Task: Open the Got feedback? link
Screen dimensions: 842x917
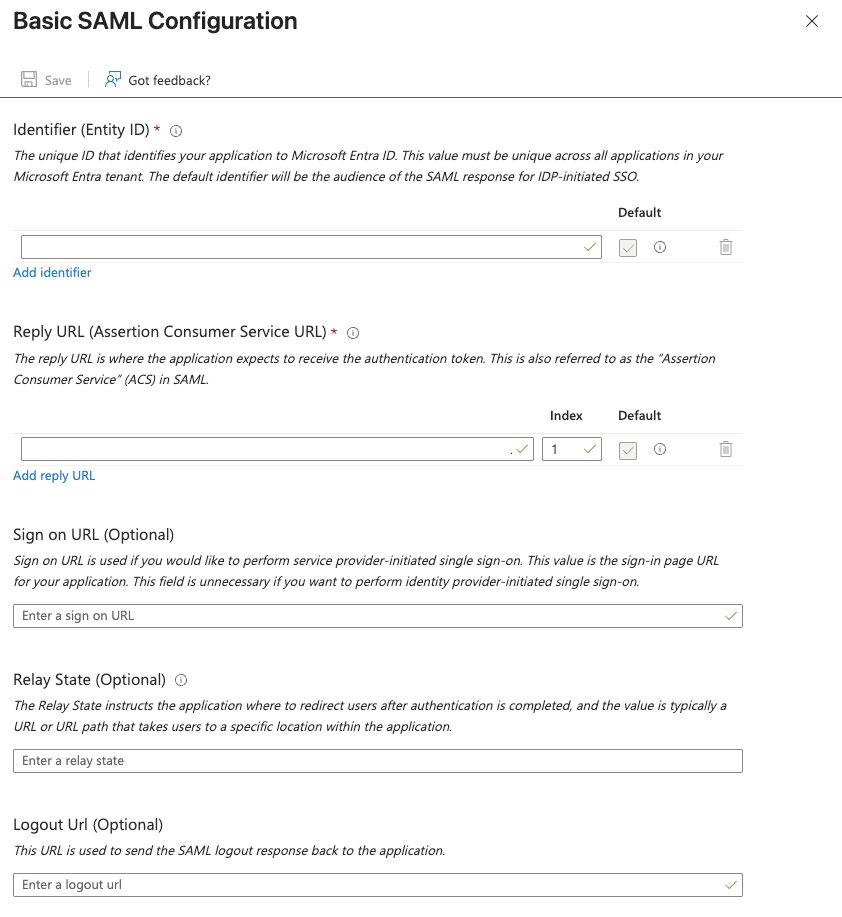Action: [169, 80]
